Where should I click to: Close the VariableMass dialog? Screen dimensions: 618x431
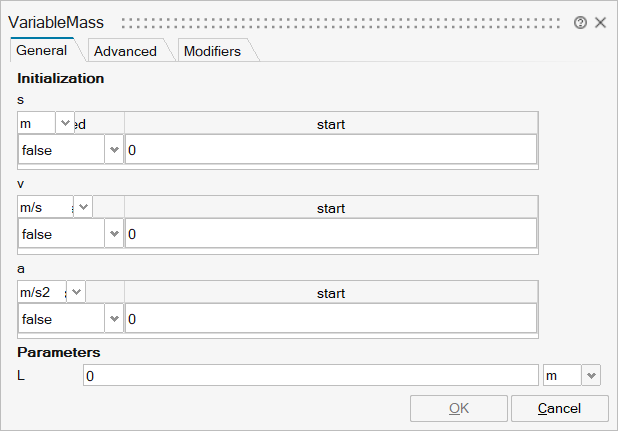[x=601, y=22]
